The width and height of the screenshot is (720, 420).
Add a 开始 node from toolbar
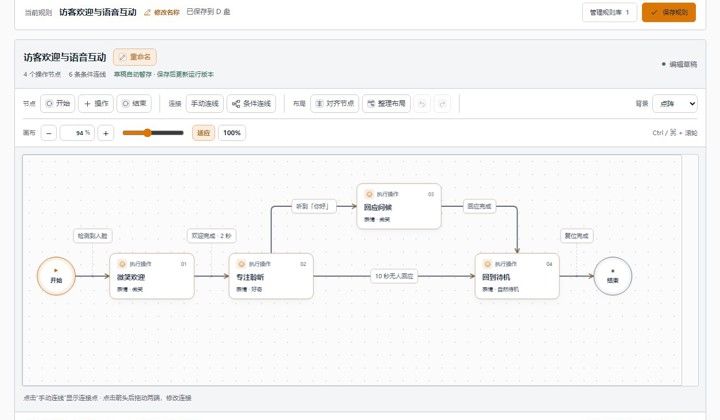57,104
